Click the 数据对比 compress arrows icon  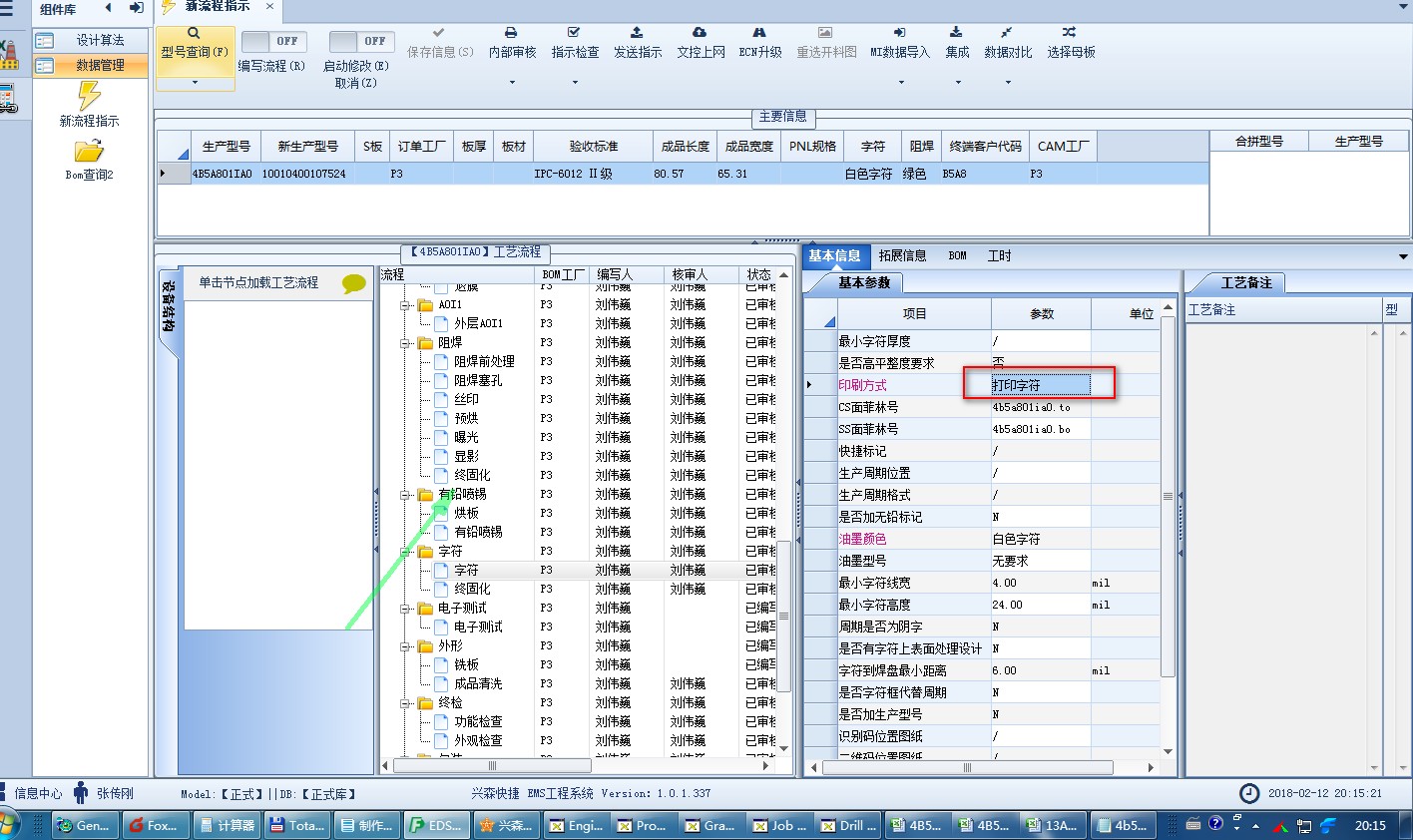pyautogui.click(x=1006, y=33)
